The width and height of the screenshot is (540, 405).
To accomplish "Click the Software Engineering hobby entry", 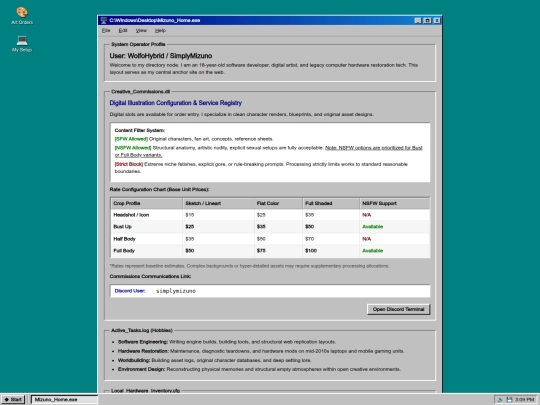I will pos(227,342).
